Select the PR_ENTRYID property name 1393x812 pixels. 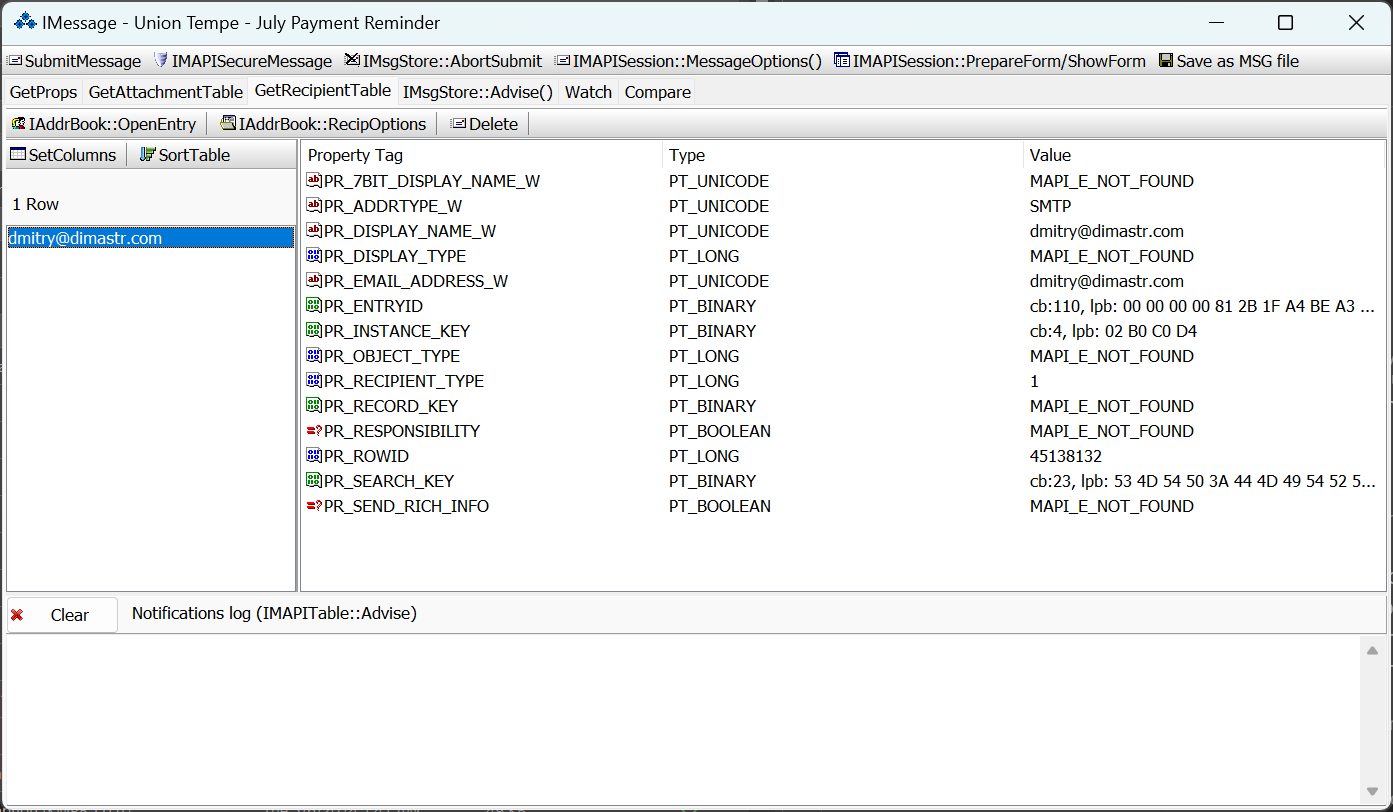tap(373, 306)
